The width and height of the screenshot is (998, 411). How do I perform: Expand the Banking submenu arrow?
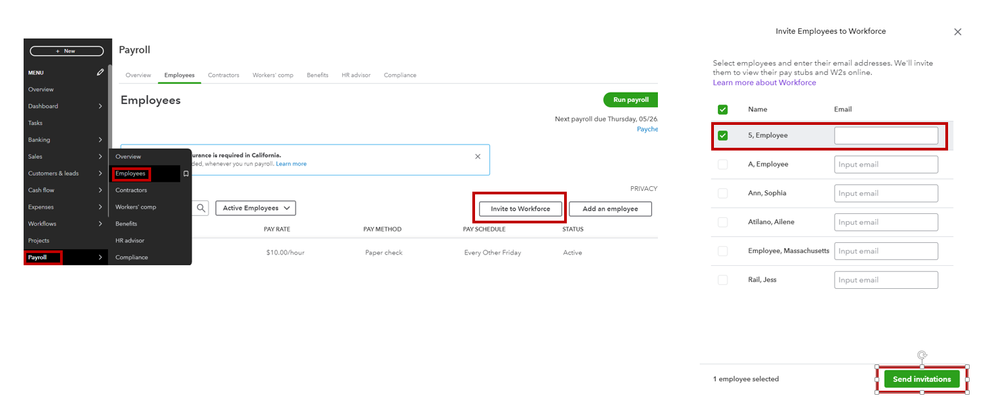(x=100, y=140)
